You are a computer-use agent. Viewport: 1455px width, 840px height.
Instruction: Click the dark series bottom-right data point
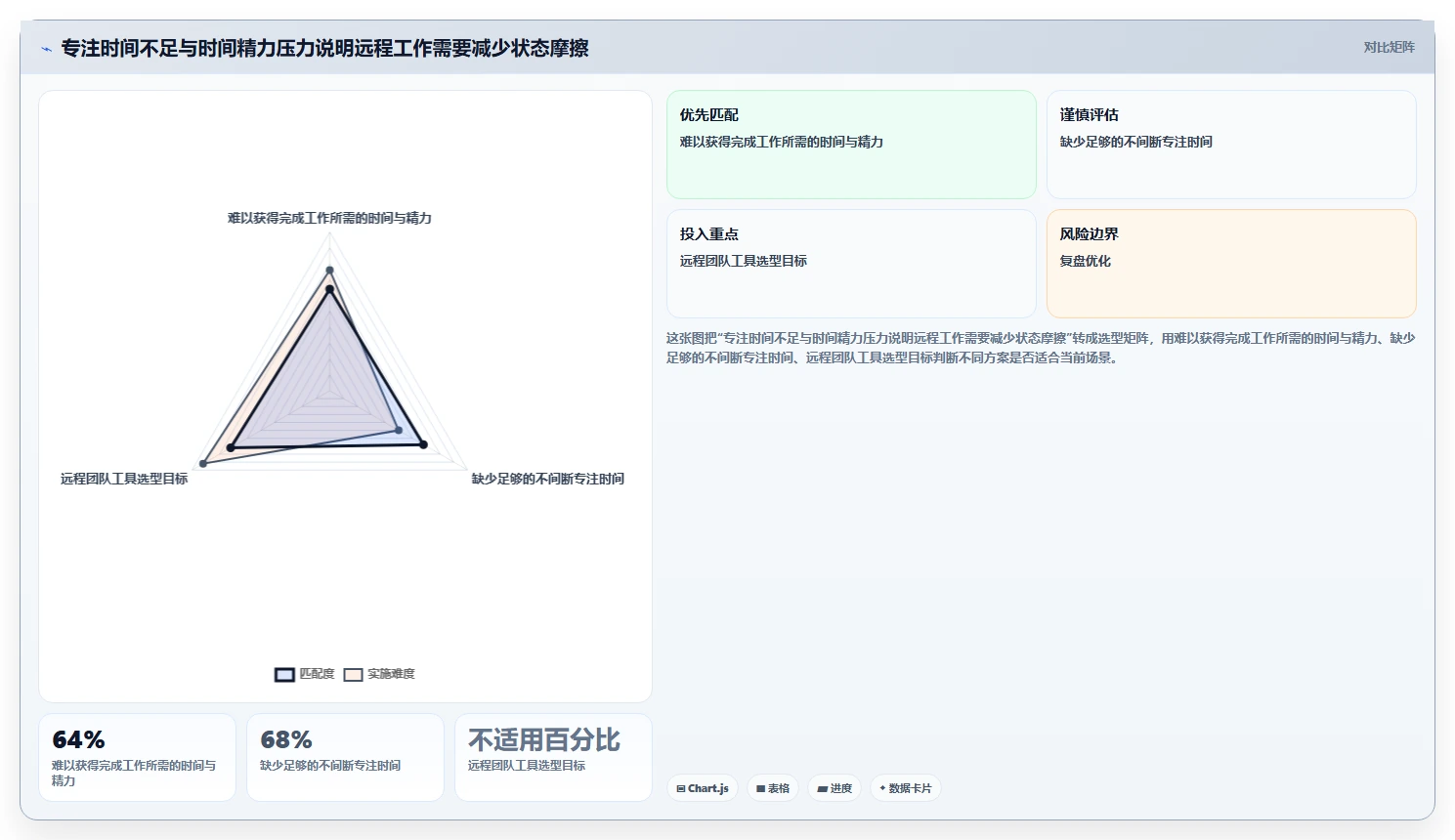[x=423, y=444]
